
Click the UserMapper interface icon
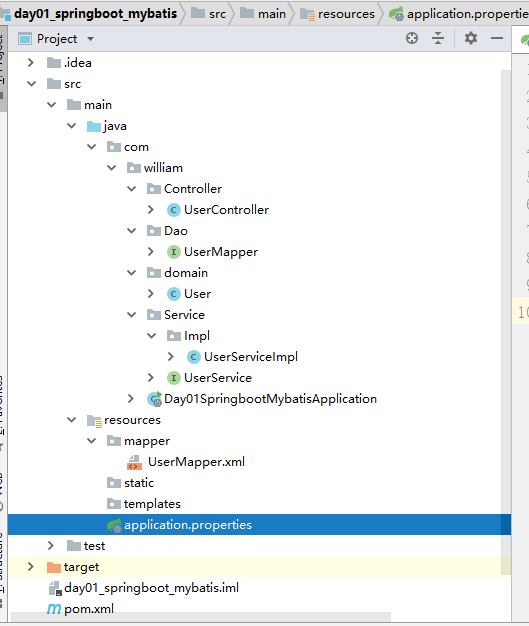[x=174, y=252]
